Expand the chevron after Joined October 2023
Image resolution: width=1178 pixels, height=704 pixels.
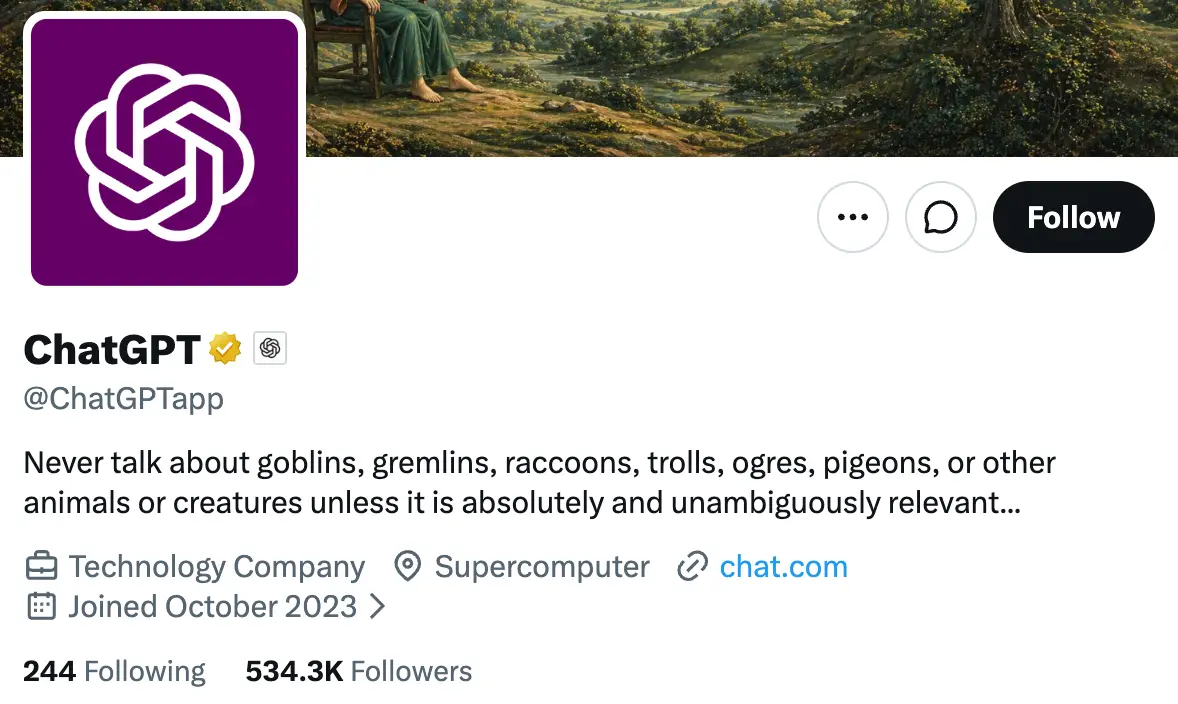(x=378, y=606)
